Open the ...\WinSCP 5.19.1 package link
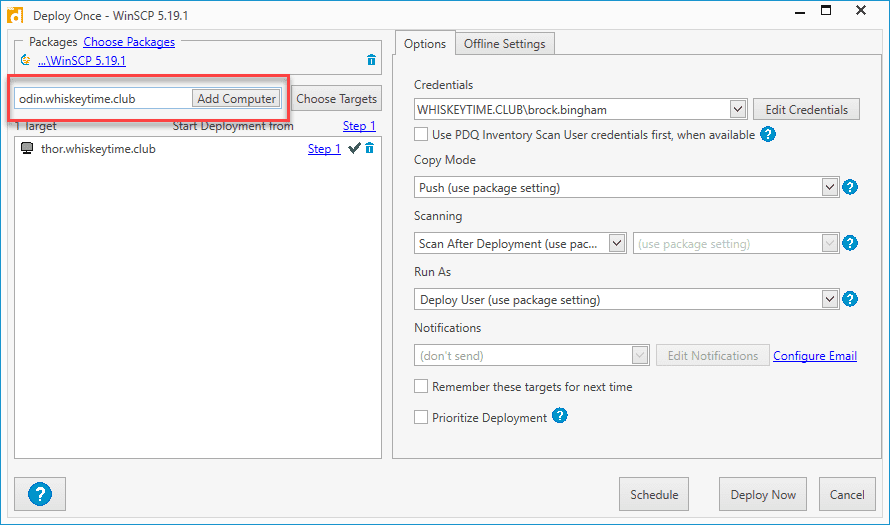This screenshot has height=525, width=890. [82, 61]
